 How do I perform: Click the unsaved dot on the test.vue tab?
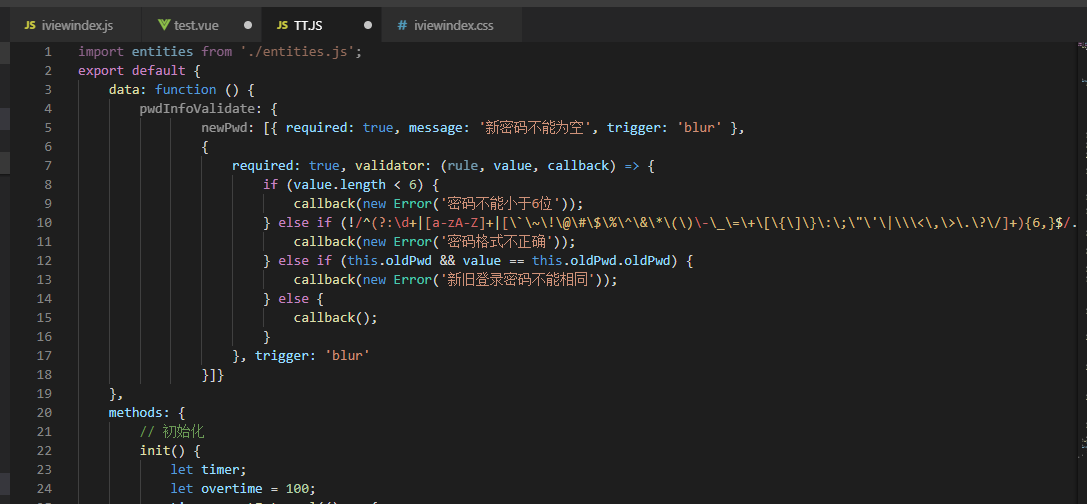248,26
